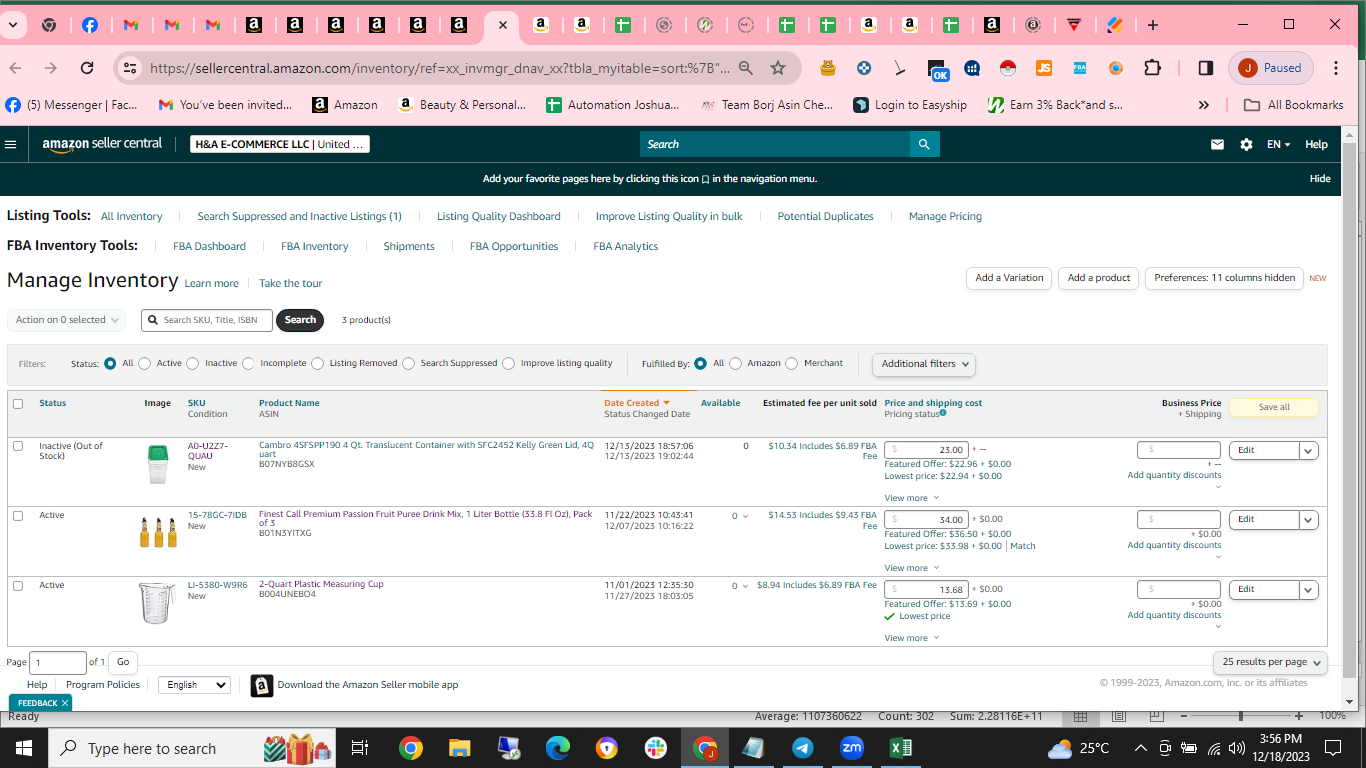Image resolution: width=1366 pixels, height=768 pixels.
Task: Open the account switcher showing H&A E-COMMERCE LLC
Action: point(280,144)
